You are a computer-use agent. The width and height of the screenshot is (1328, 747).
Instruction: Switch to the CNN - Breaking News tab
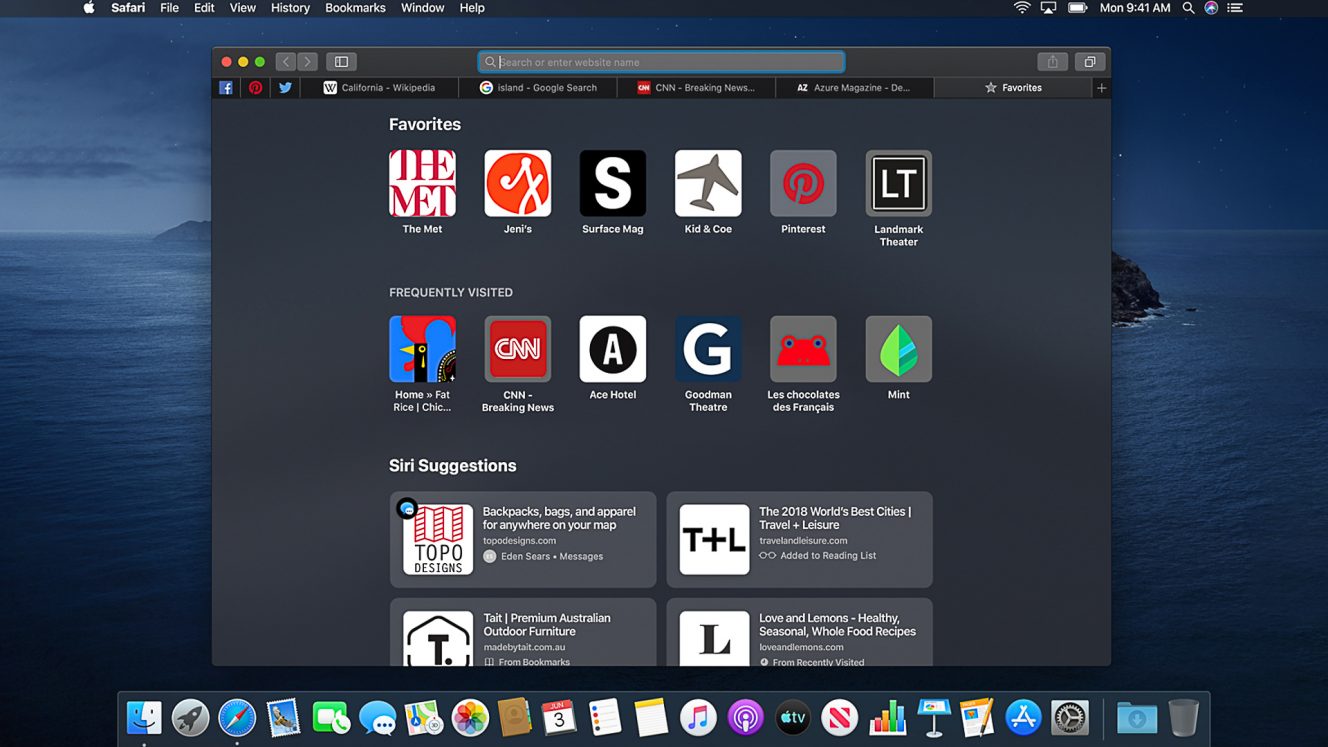696,88
